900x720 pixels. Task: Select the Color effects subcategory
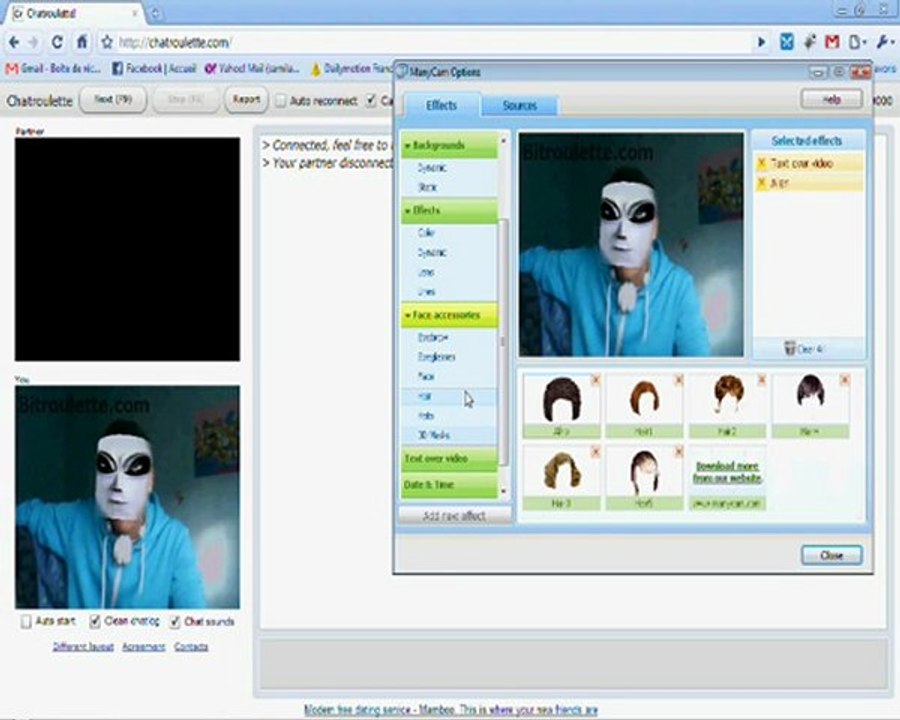tap(426, 233)
